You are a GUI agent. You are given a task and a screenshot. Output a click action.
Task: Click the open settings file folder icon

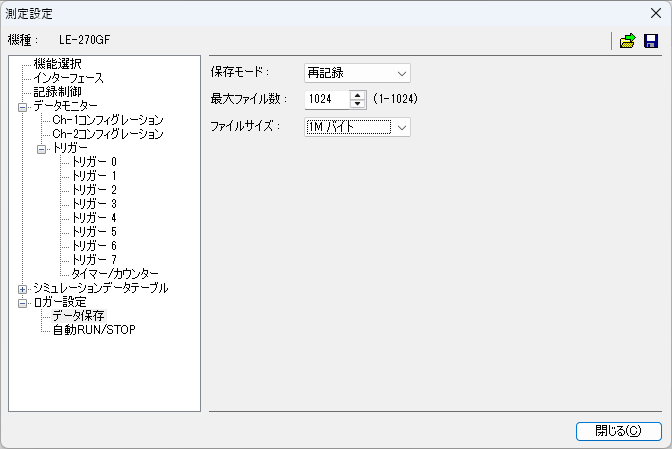pos(627,41)
